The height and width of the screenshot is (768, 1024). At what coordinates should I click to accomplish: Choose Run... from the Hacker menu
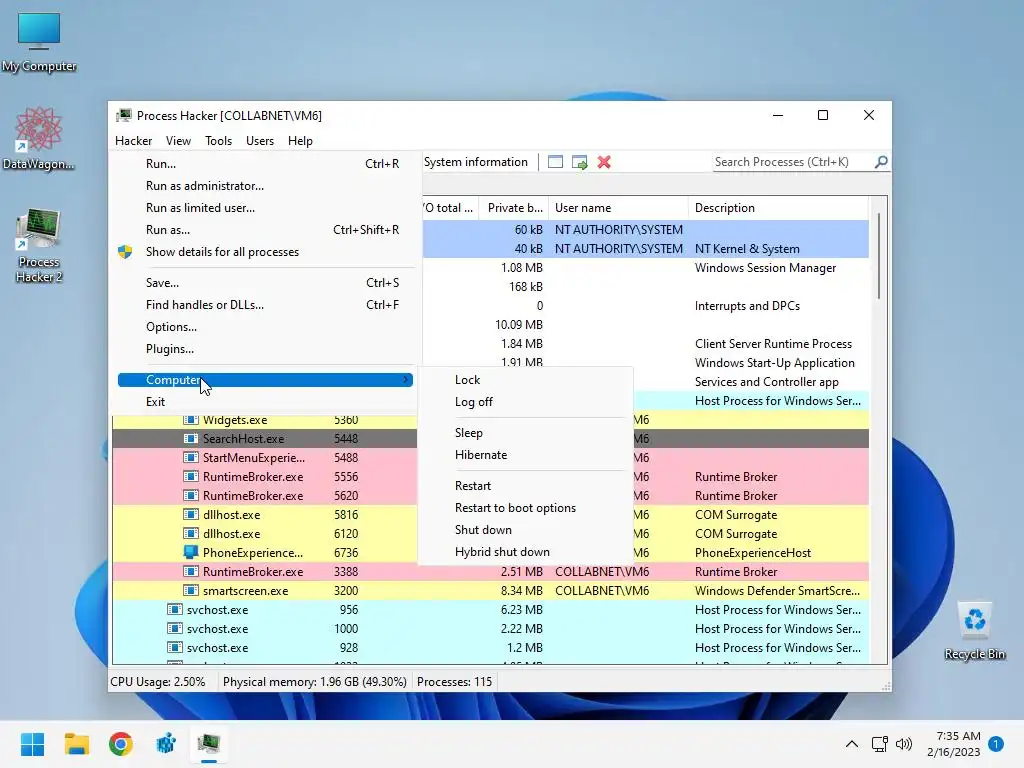[265, 164]
